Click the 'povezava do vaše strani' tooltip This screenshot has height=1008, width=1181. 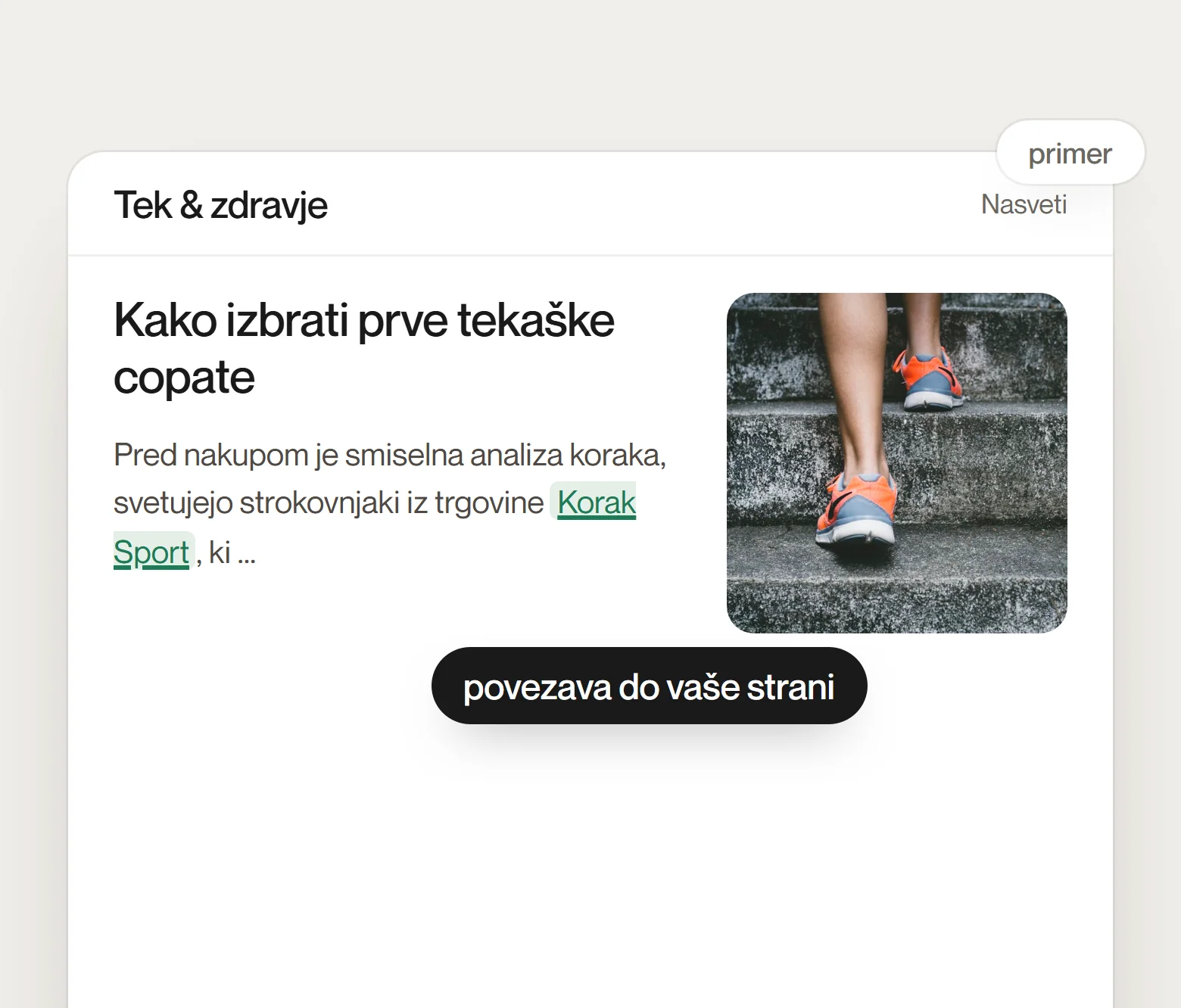tap(649, 686)
